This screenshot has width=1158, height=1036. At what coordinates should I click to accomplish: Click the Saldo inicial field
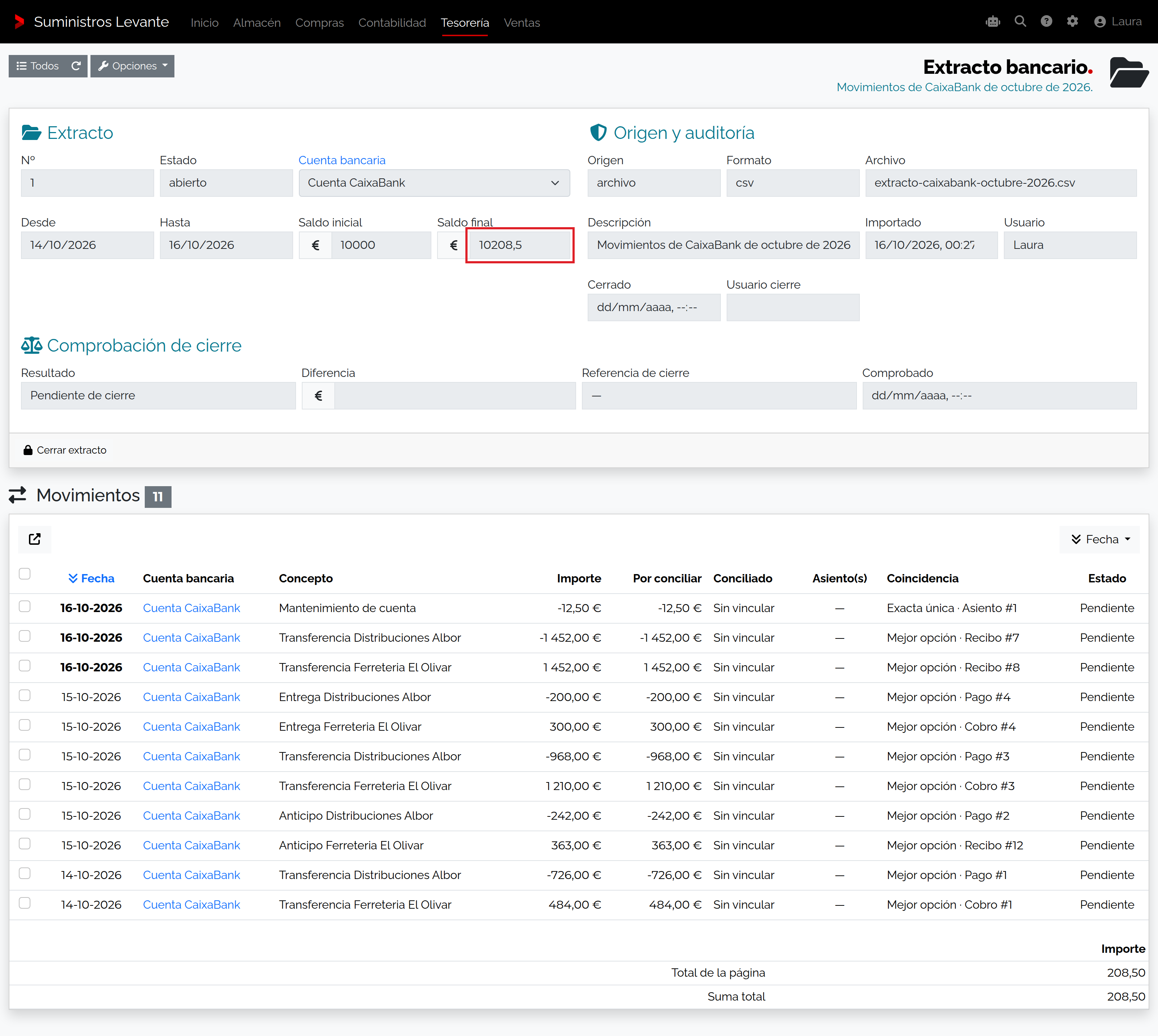click(381, 245)
